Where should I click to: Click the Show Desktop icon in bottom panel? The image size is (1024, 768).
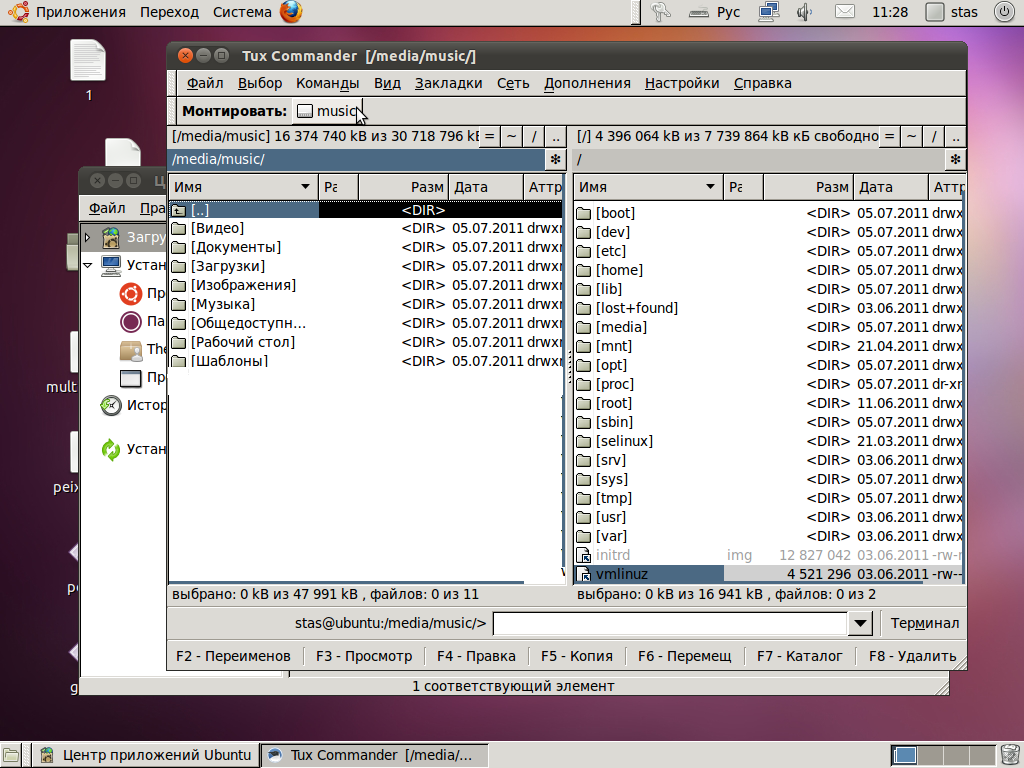click(x=11, y=755)
